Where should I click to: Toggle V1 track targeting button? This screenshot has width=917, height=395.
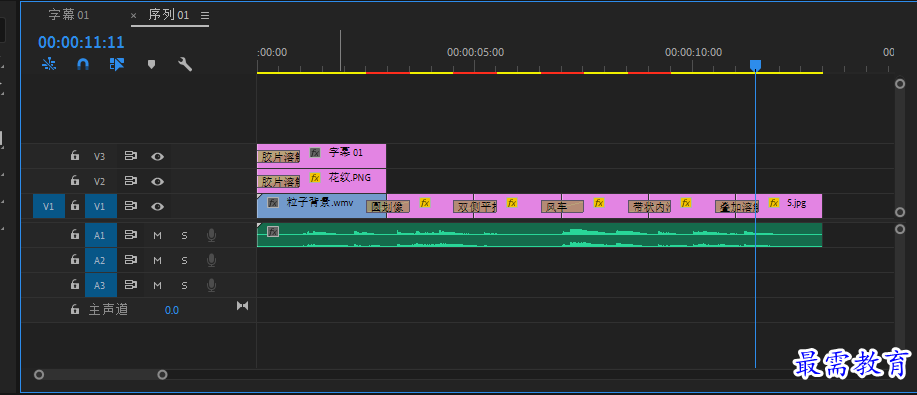(101, 206)
